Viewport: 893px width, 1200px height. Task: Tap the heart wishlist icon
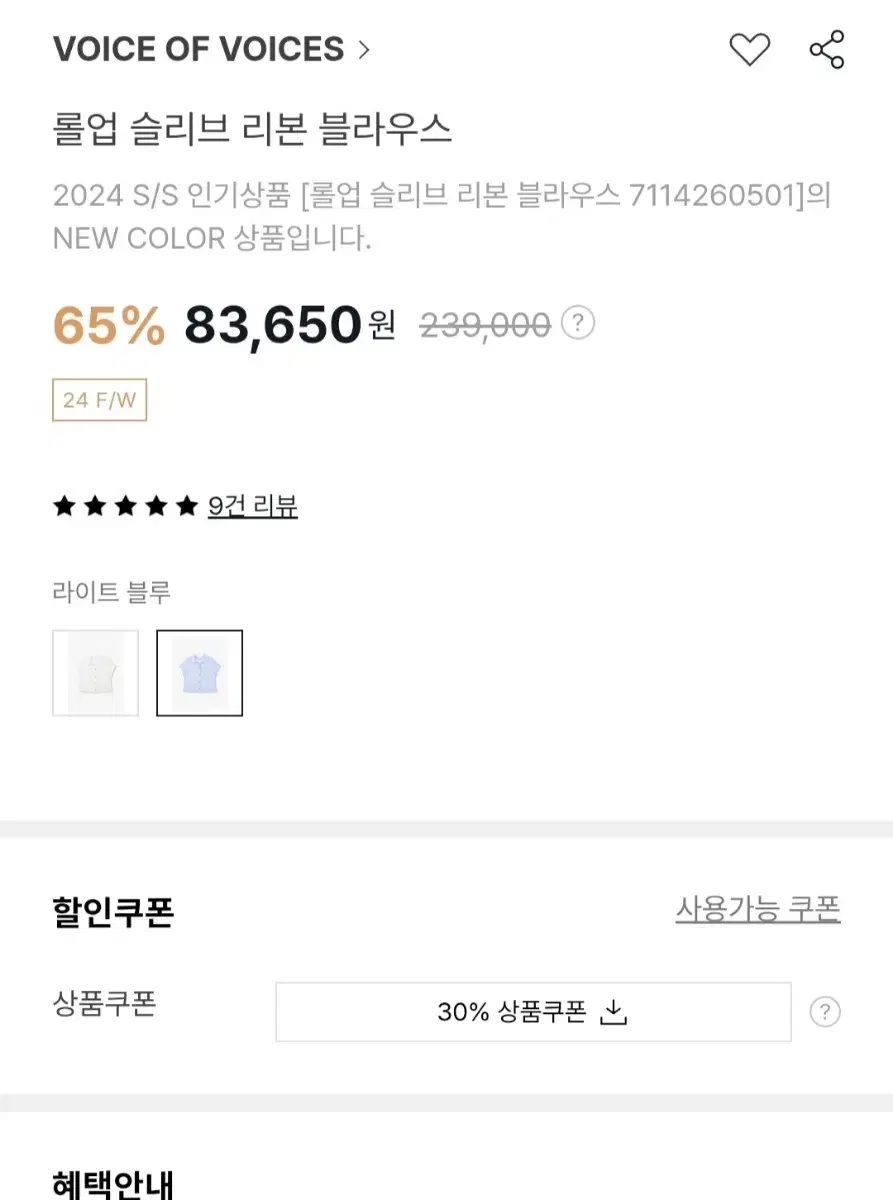[x=749, y=49]
